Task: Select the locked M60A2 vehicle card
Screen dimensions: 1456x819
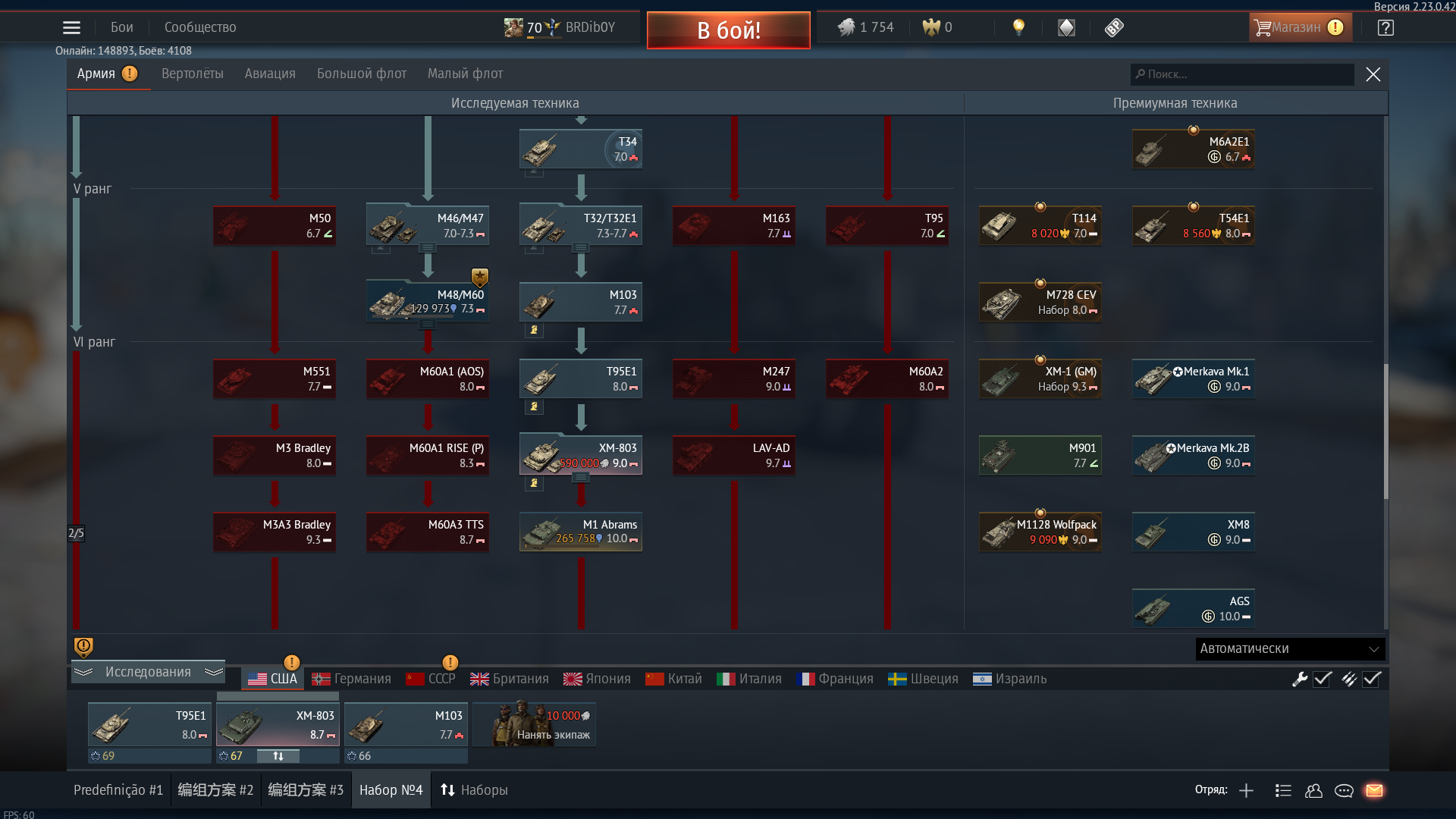Action: pos(887,378)
